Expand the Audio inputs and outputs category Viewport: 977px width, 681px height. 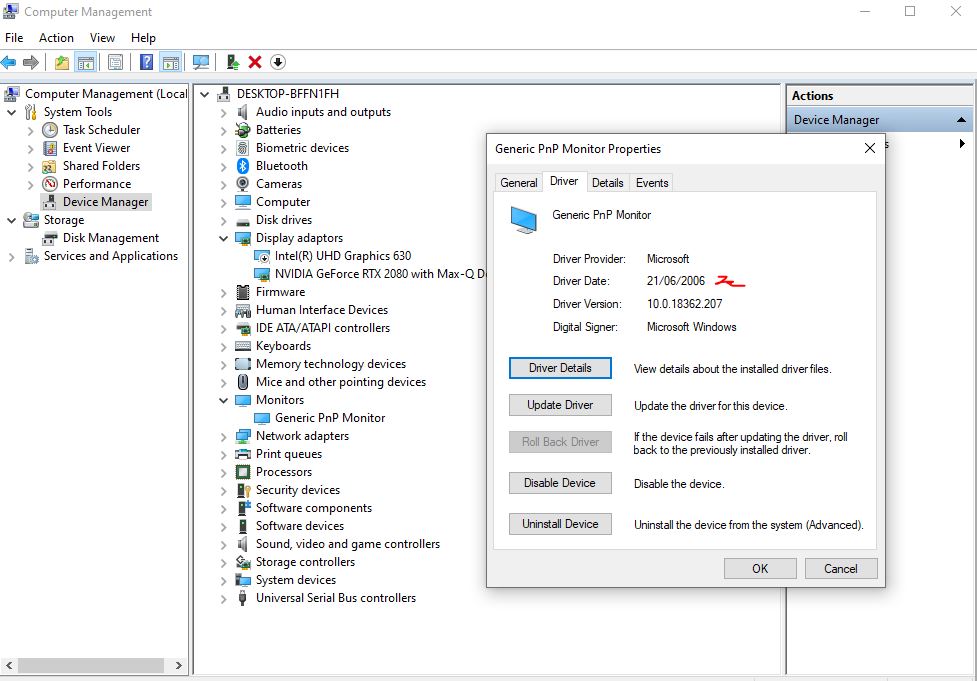click(223, 113)
